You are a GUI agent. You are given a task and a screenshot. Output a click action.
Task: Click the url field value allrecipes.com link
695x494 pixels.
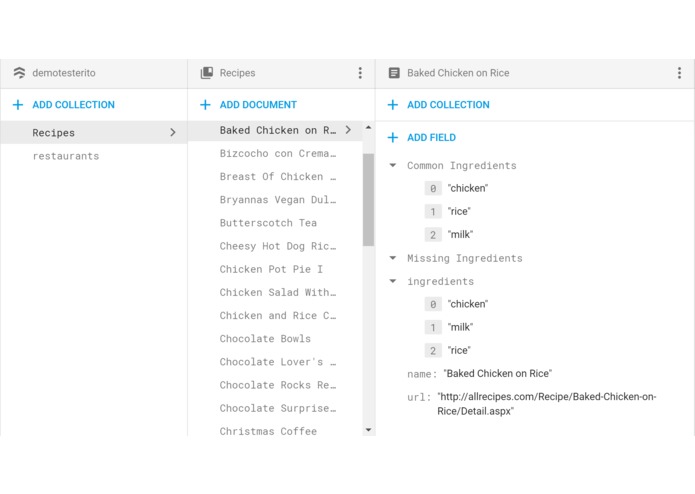coord(547,404)
